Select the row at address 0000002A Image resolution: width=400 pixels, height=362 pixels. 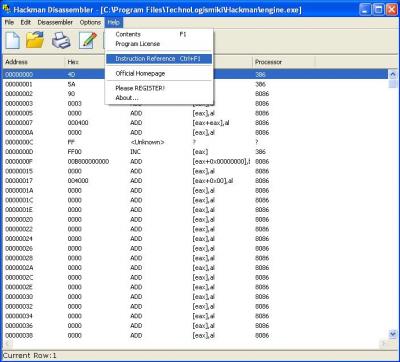coord(196,268)
